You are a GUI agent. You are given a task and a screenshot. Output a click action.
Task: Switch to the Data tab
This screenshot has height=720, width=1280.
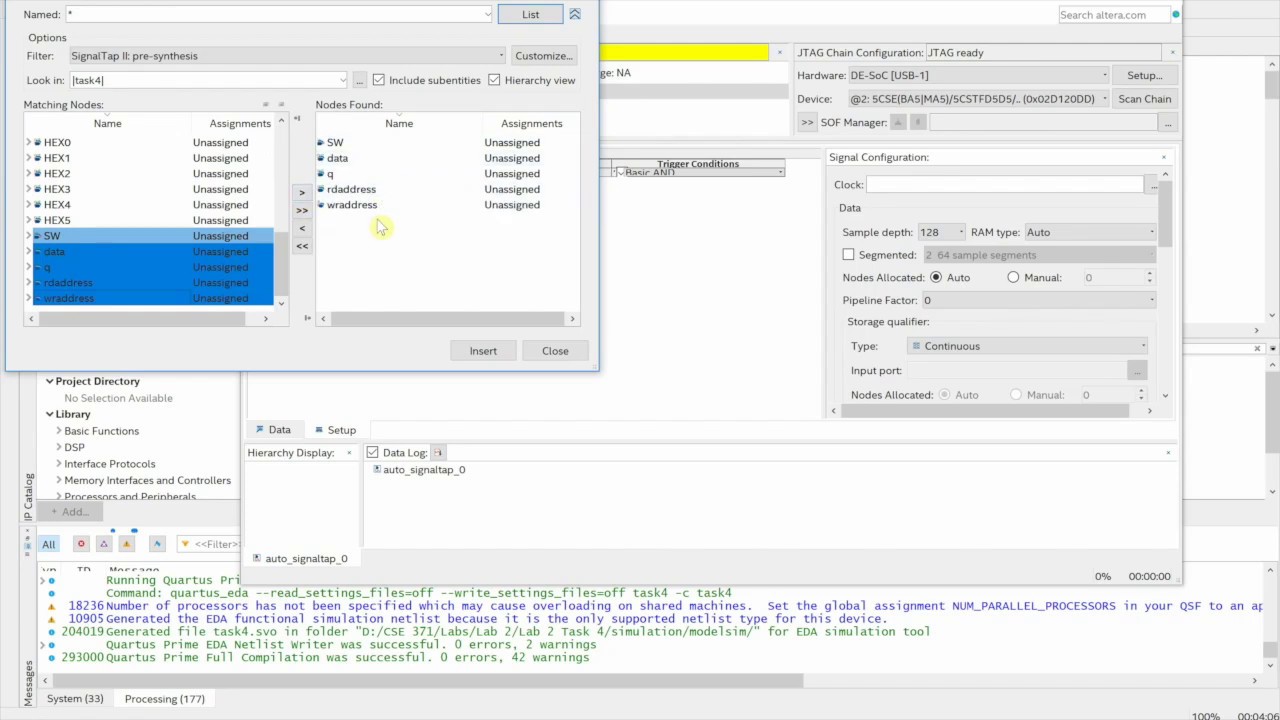pos(271,430)
